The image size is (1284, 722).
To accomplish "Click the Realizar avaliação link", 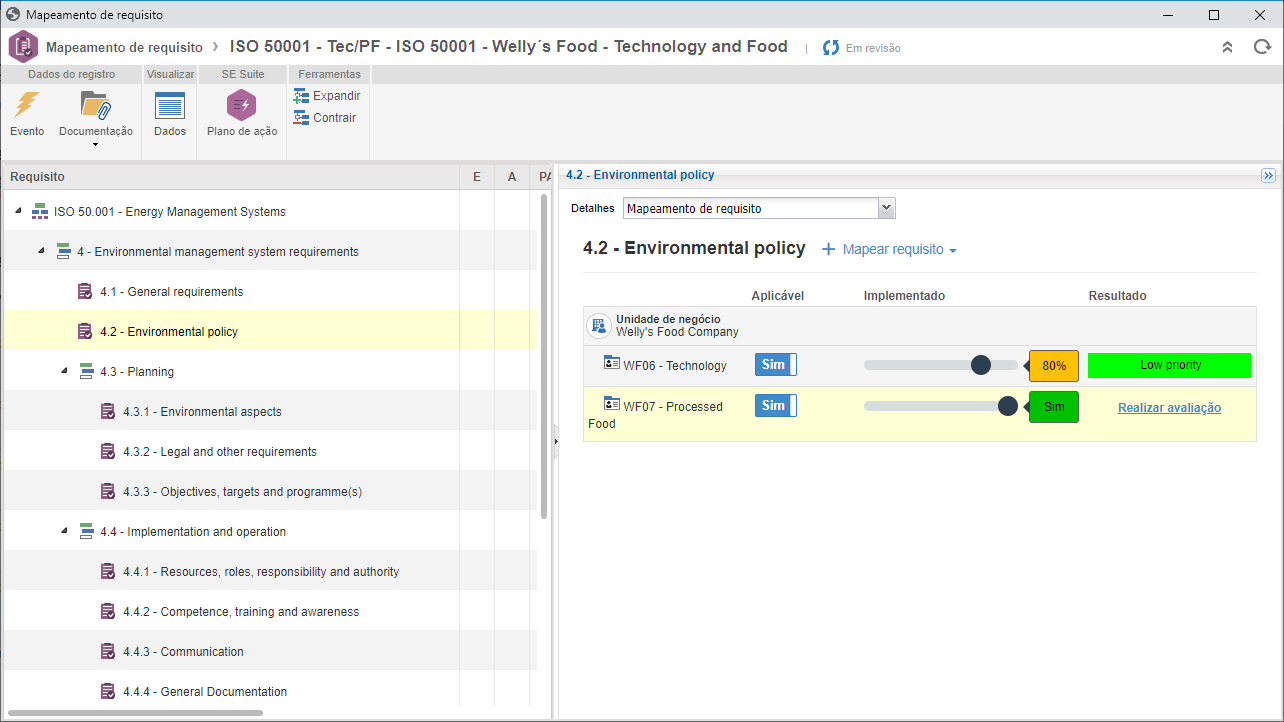I will coord(1169,407).
